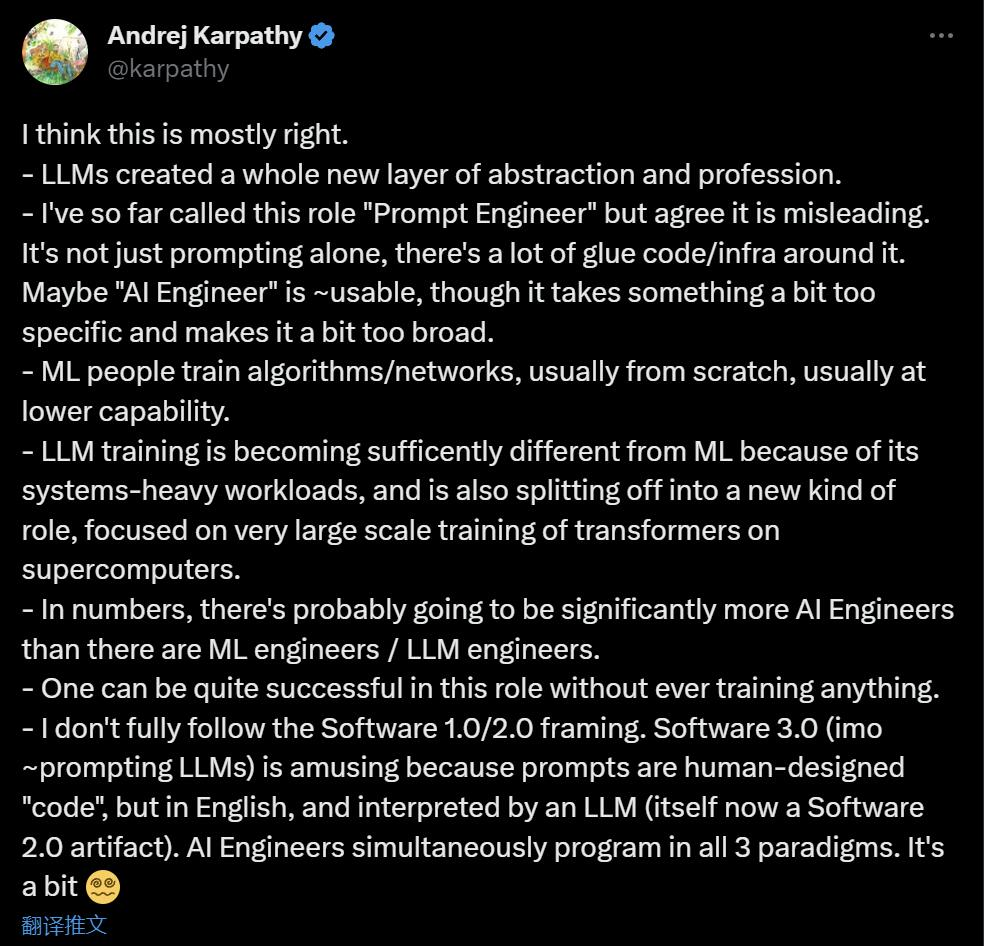Click the single word line "supercomputers."

coord(131,570)
